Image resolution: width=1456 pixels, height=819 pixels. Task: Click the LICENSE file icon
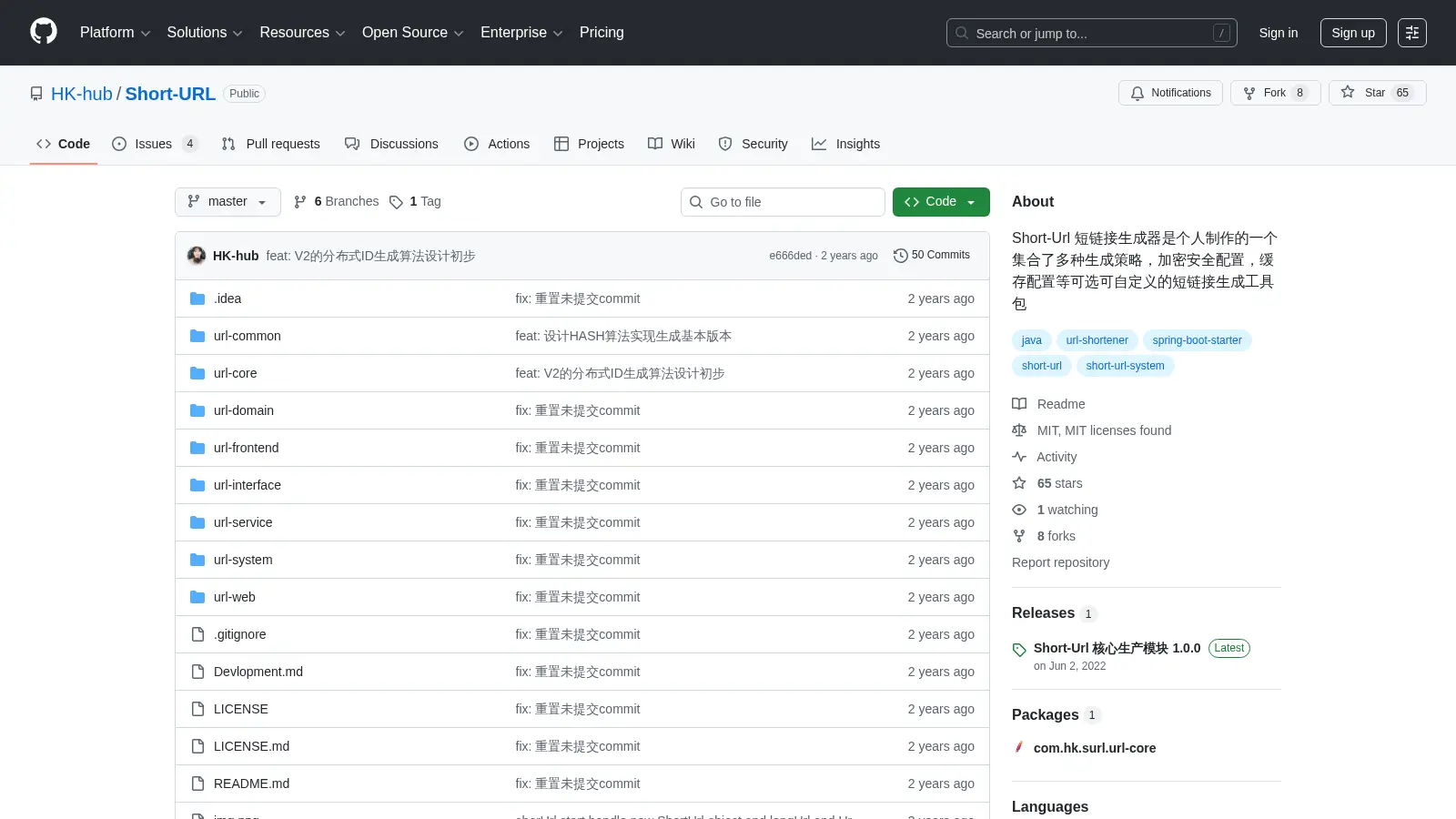pyautogui.click(x=197, y=709)
